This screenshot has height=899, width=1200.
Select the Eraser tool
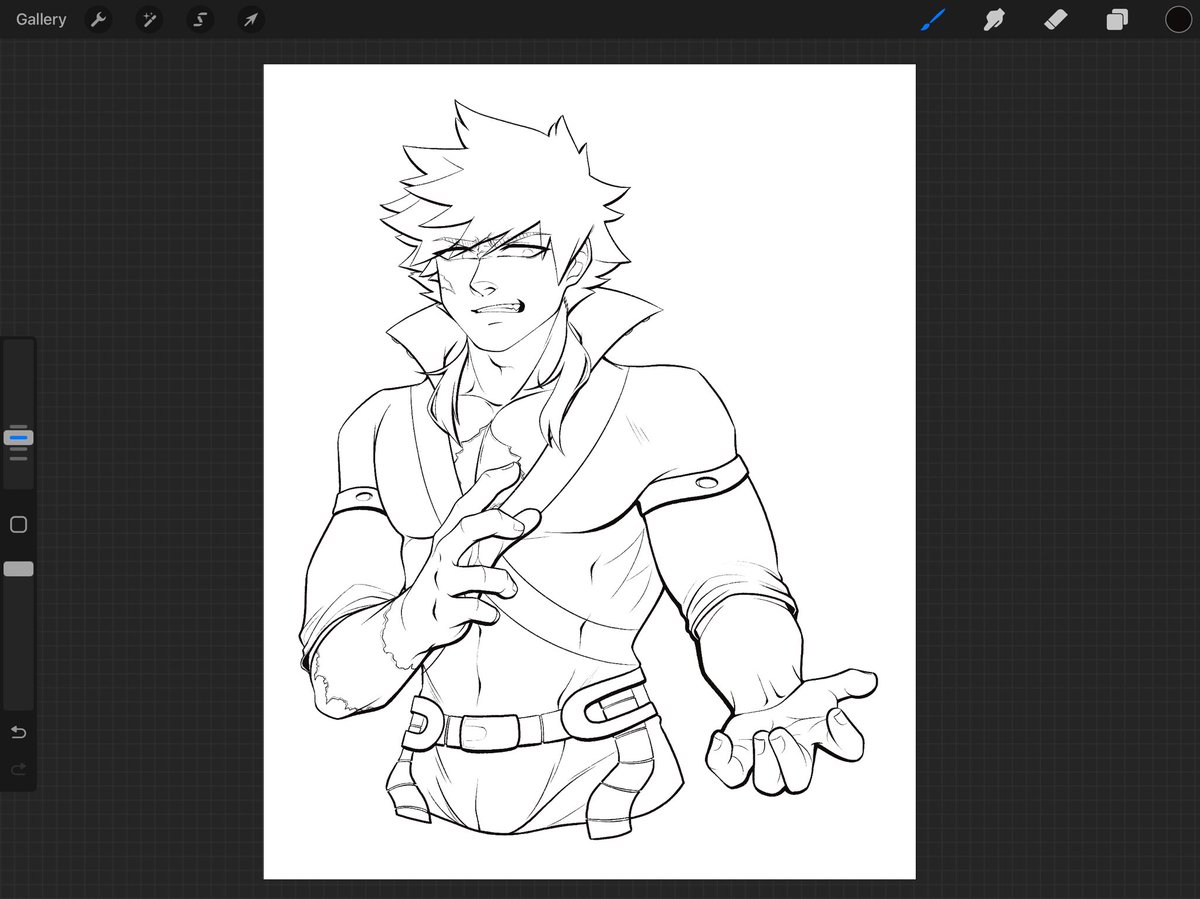[x=1056, y=19]
